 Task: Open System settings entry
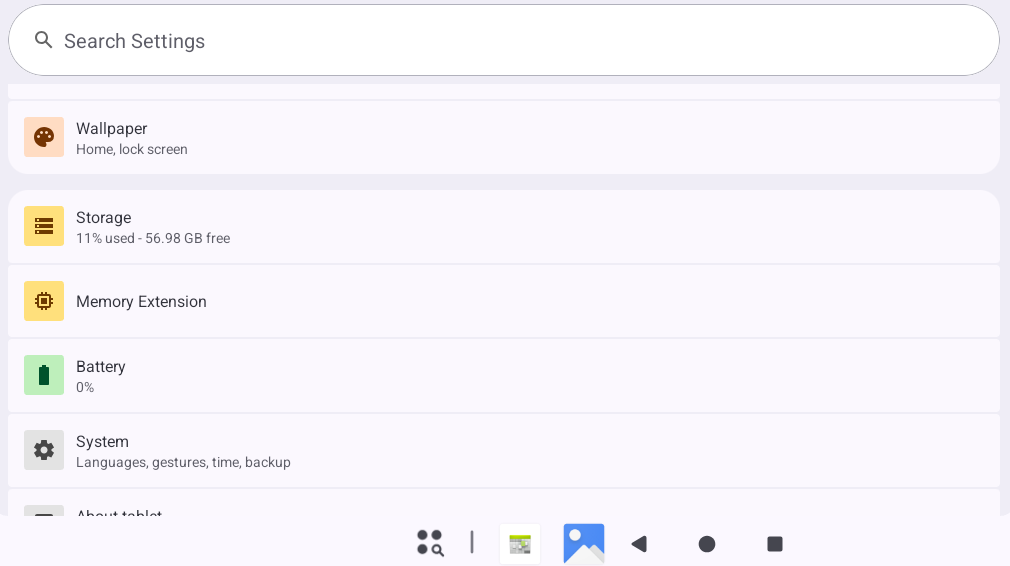(504, 451)
